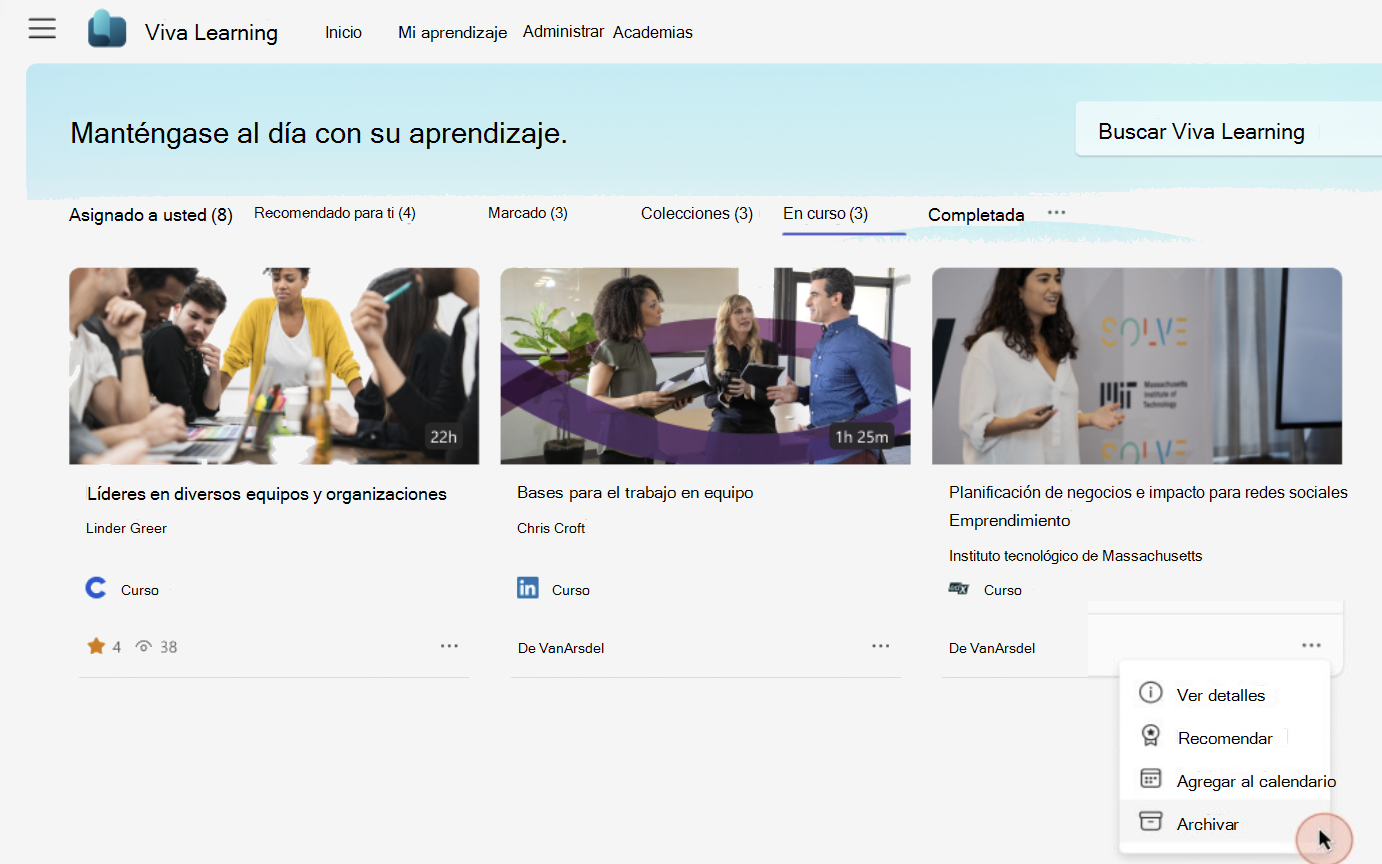Screen dimensions: 1382x864
Task: Open course title Bases para el trabajo en equipo
Action: pyautogui.click(x=635, y=492)
